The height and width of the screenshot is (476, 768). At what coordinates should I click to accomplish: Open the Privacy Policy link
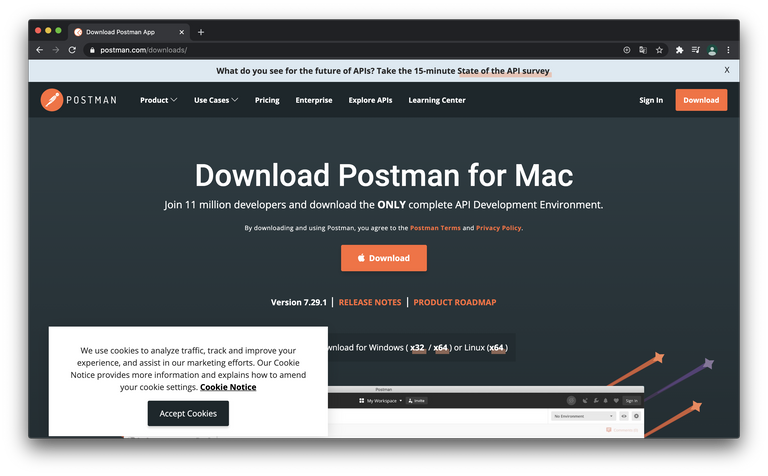click(x=499, y=228)
